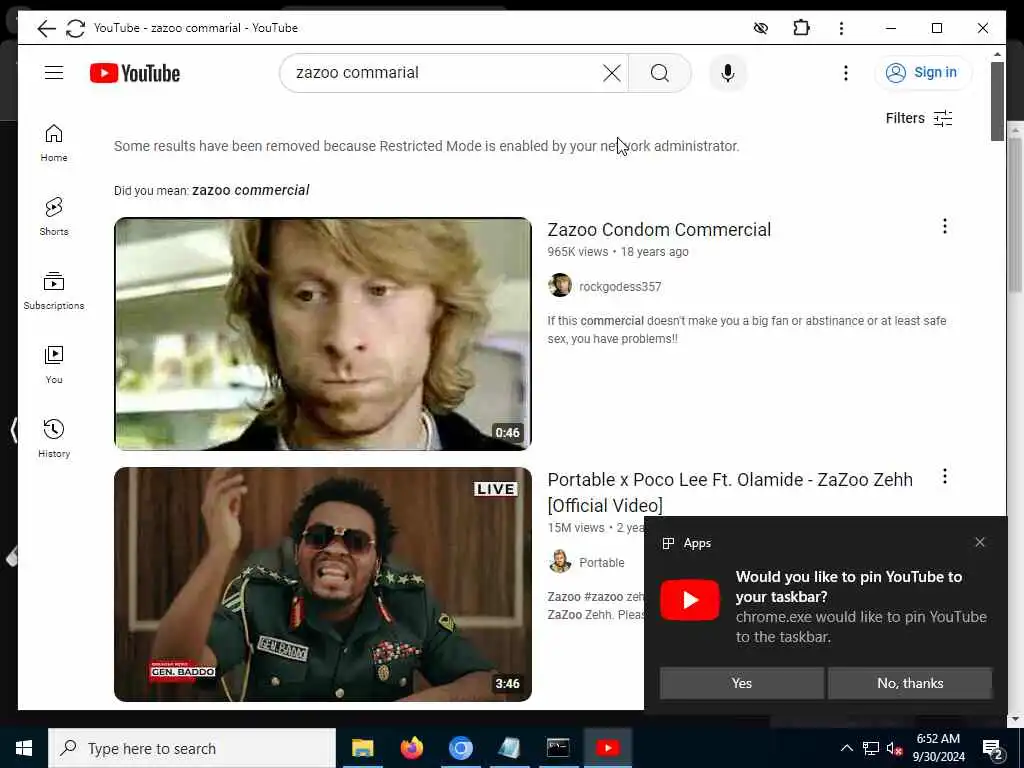Click the YouTube logo
The width and height of the screenshot is (1024, 768).
[135, 73]
